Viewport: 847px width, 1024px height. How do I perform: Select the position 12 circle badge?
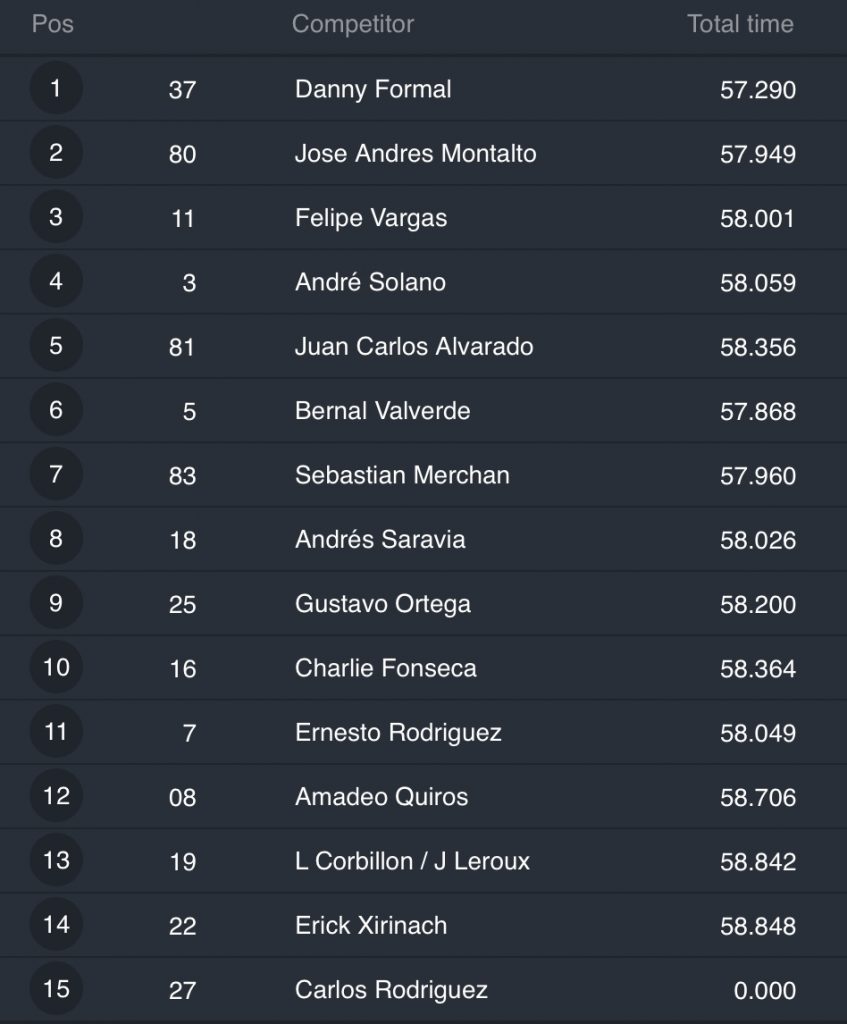pyautogui.click(x=56, y=796)
